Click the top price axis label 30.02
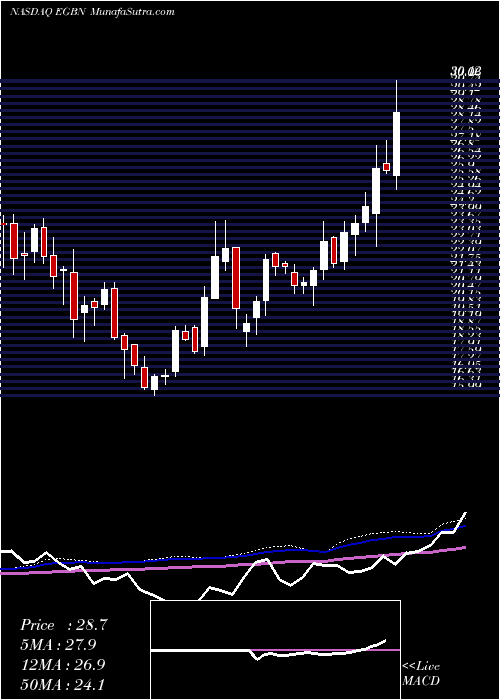500x700 pixels. pyautogui.click(x=466, y=71)
